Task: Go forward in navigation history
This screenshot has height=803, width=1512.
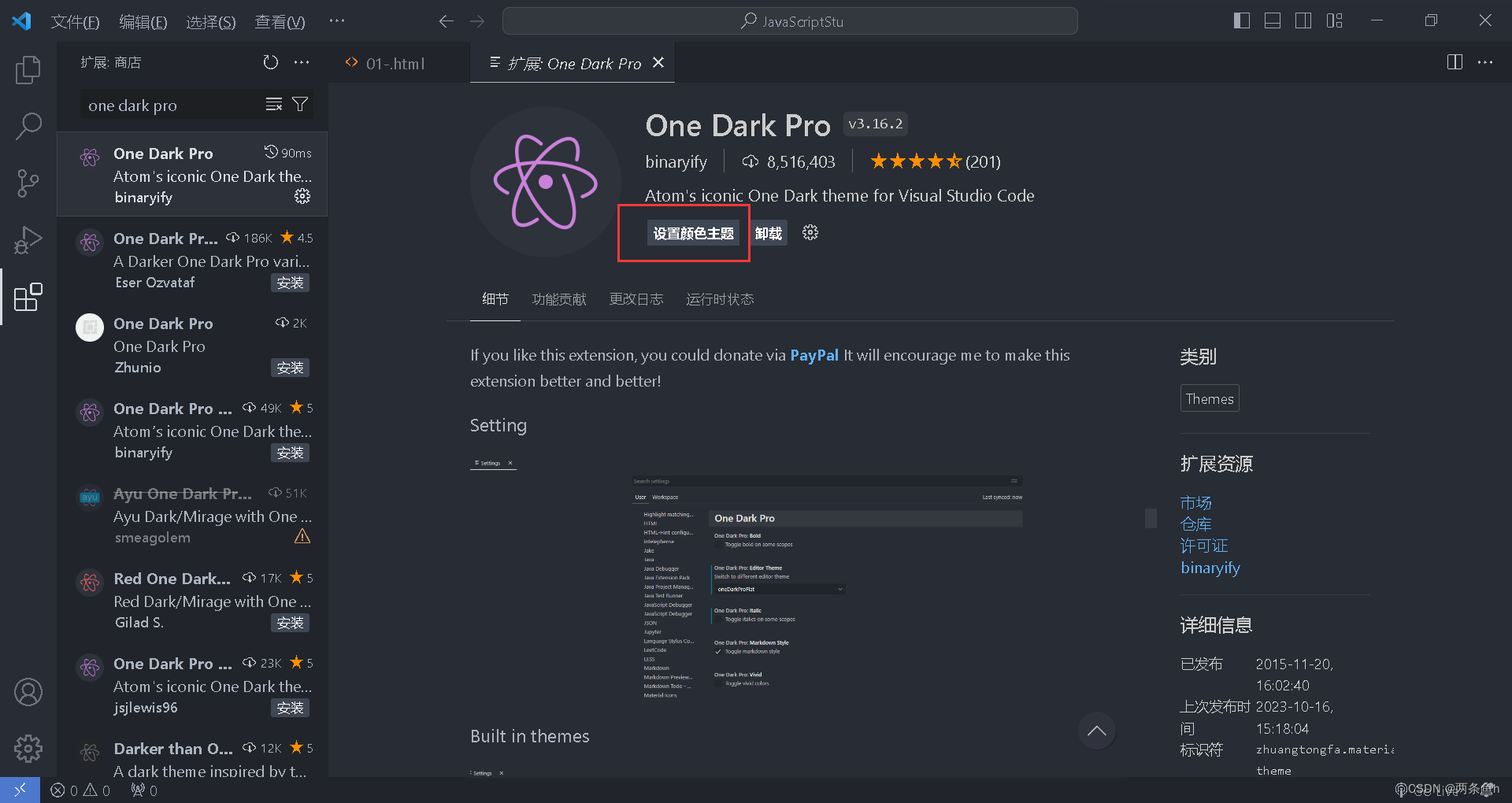Action: coord(477,21)
